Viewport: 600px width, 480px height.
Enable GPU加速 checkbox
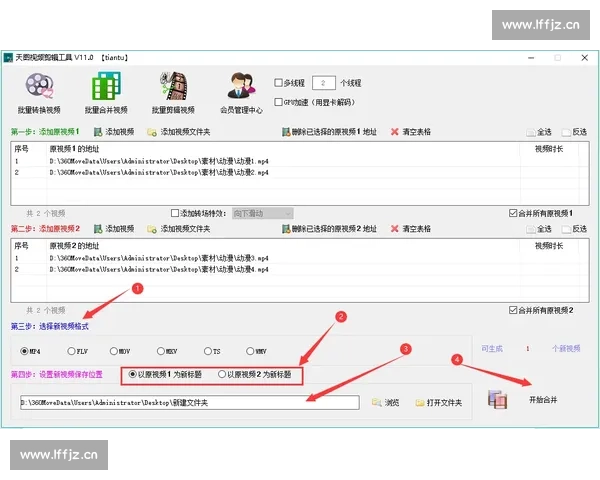pyautogui.click(x=278, y=102)
